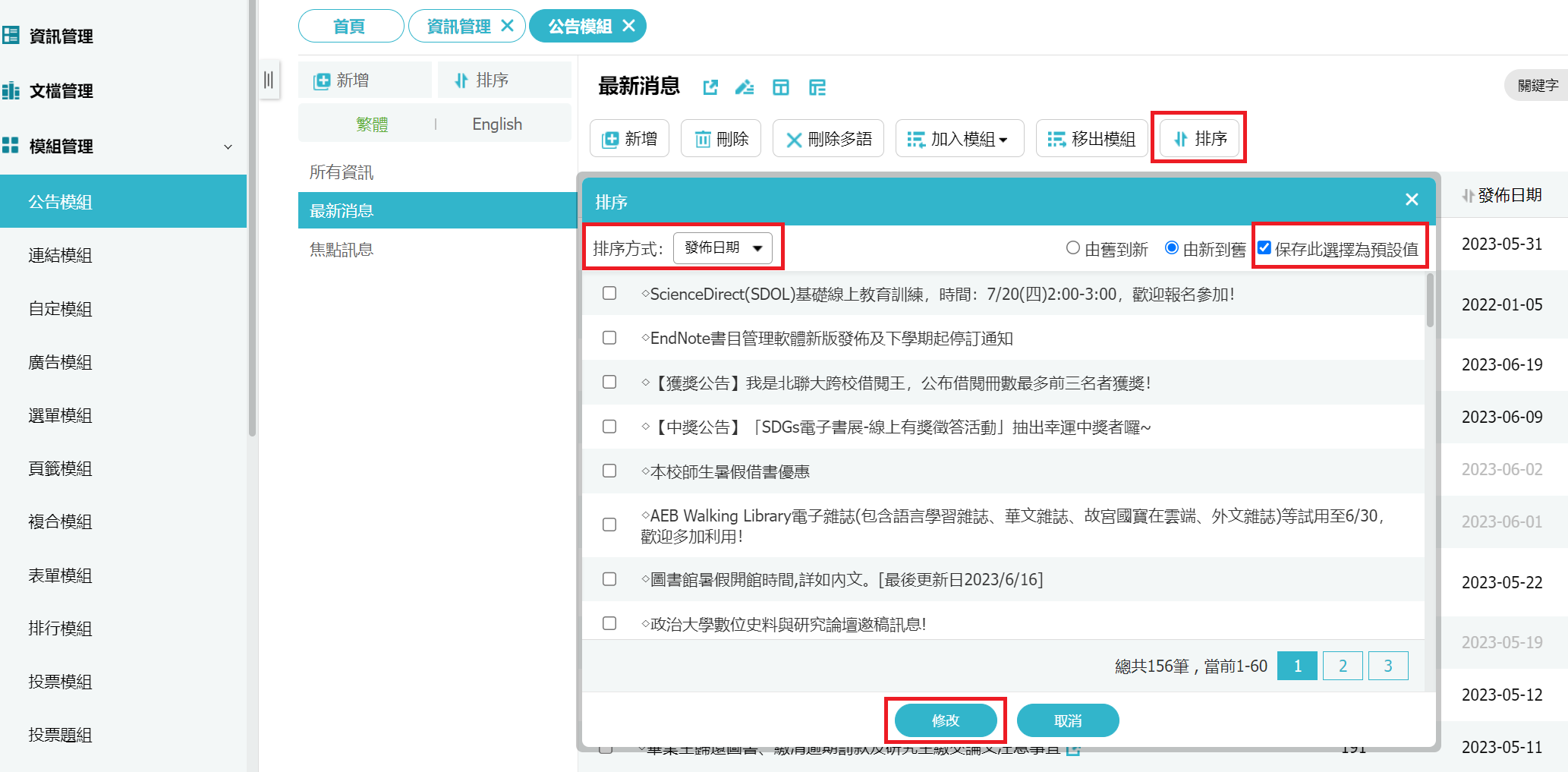The width and height of the screenshot is (1568, 772).
Task: Go to page 3 of results
Action: click(x=1388, y=666)
